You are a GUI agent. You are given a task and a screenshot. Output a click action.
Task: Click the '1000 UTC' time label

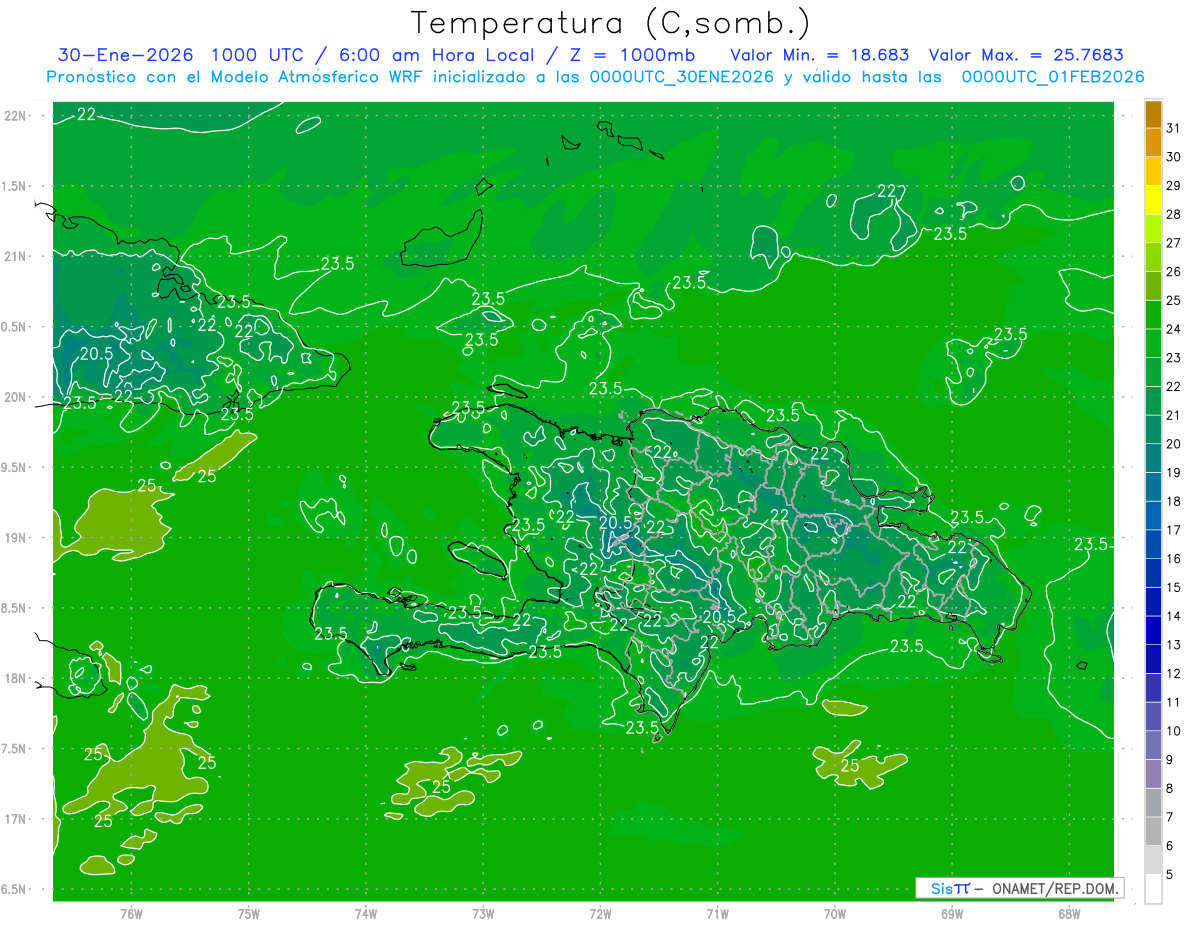point(256,55)
